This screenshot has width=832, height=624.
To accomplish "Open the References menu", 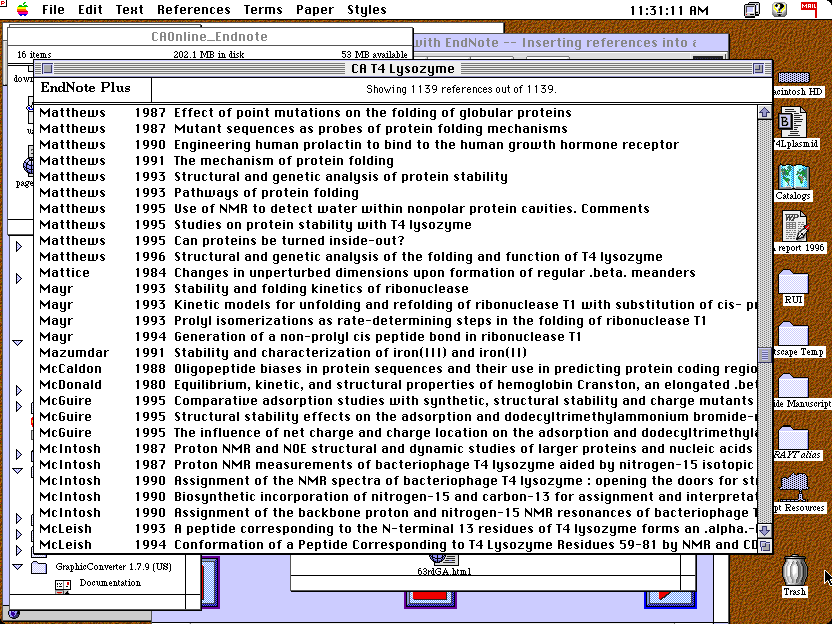I will tap(194, 10).
